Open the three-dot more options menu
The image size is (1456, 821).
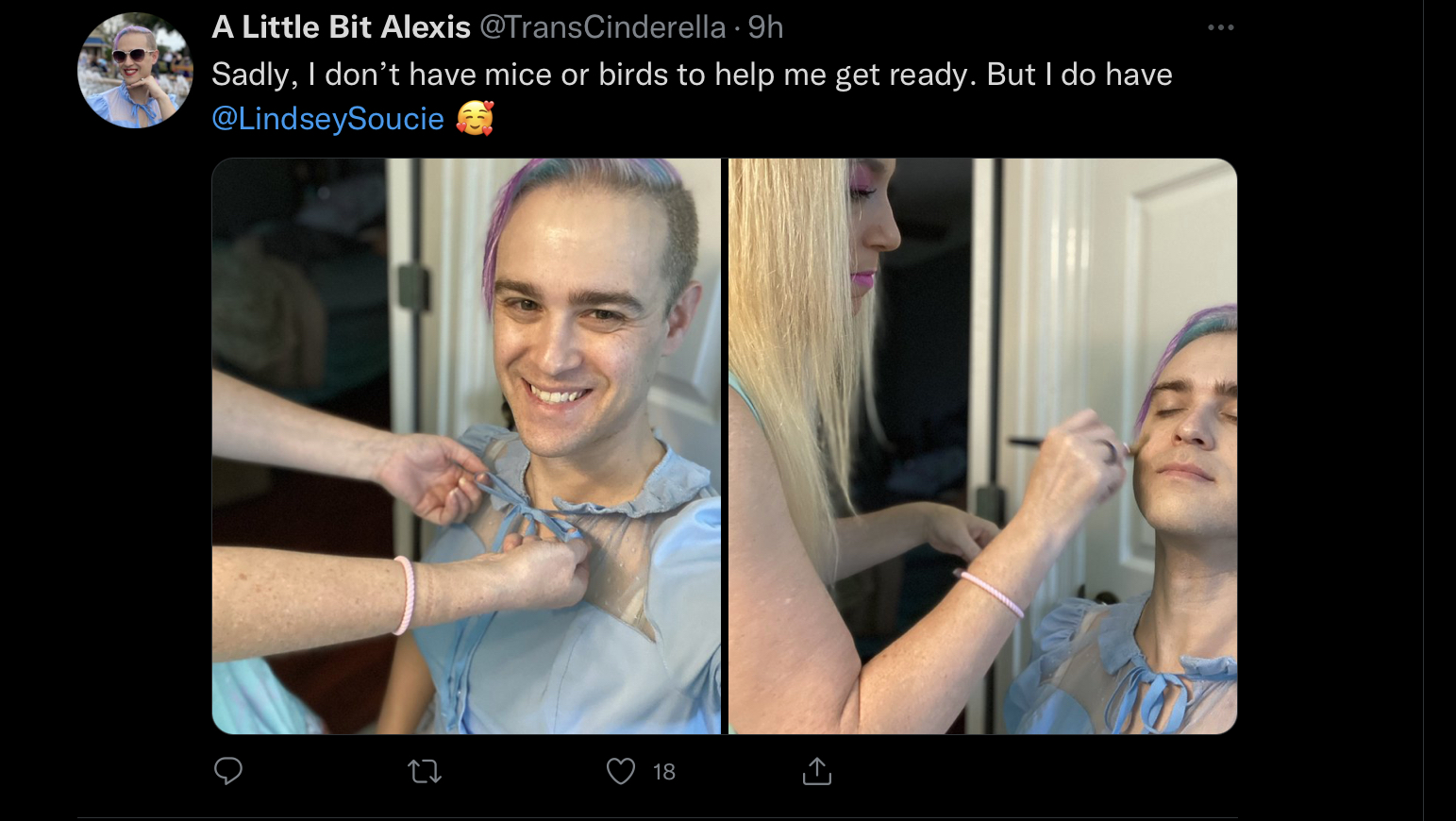[1220, 27]
